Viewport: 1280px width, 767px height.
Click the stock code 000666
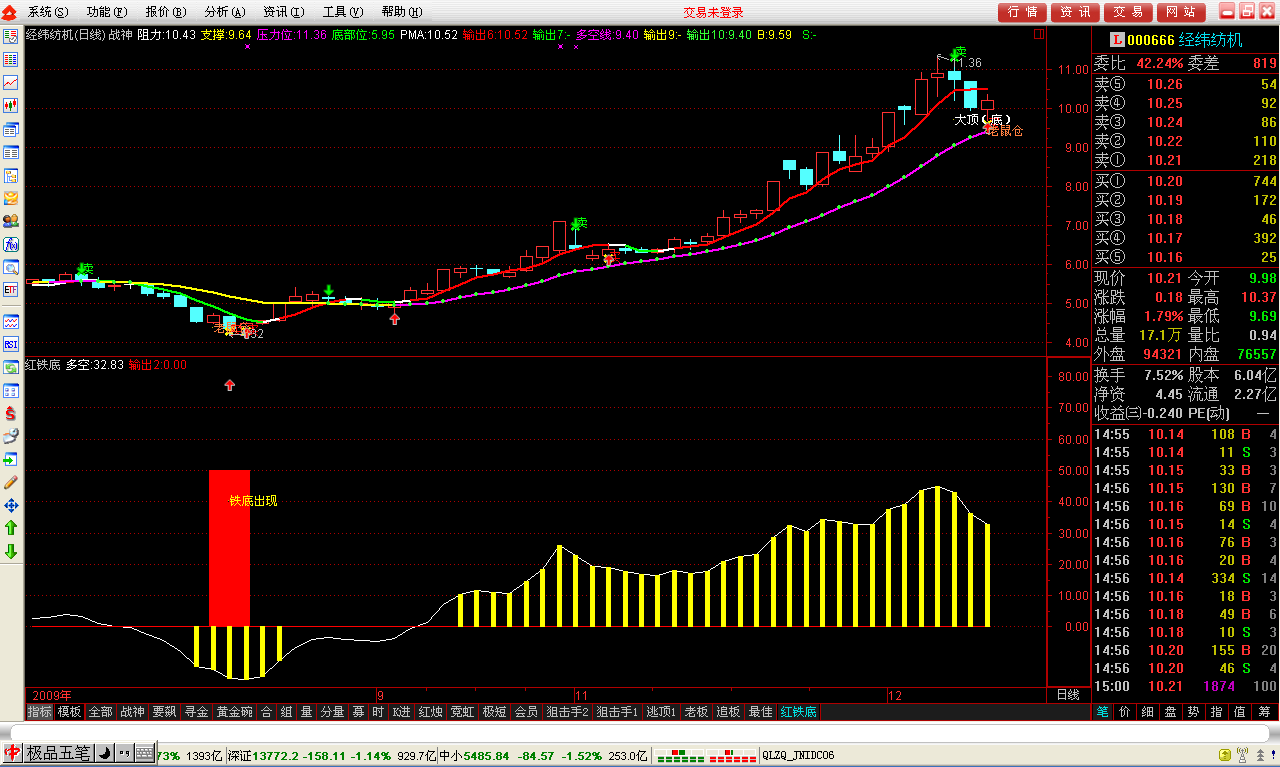[1149, 40]
